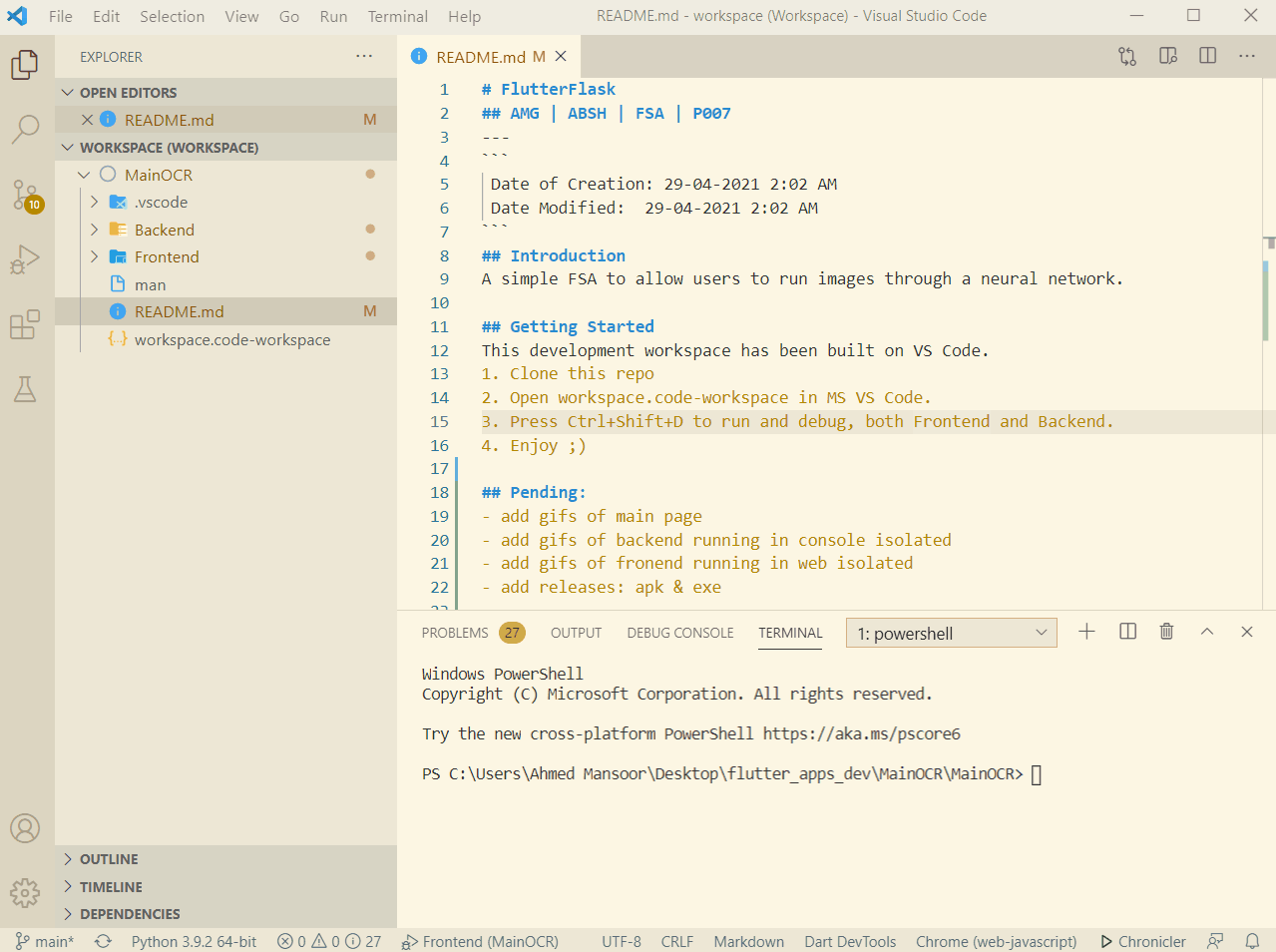1276x952 pixels.
Task: Open Dart DevTools from status bar
Action: [x=850, y=941]
